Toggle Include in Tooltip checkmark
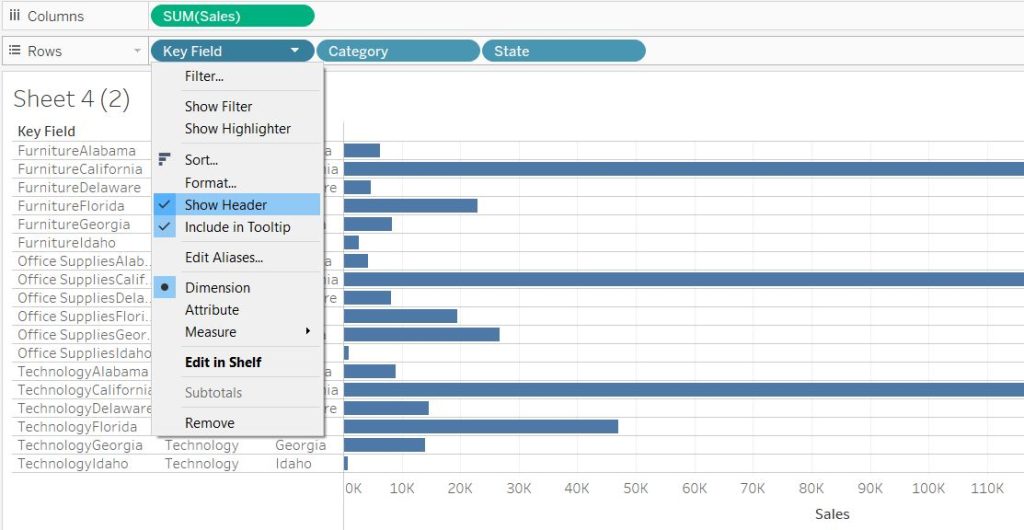1024x530 pixels. click(x=165, y=227)
